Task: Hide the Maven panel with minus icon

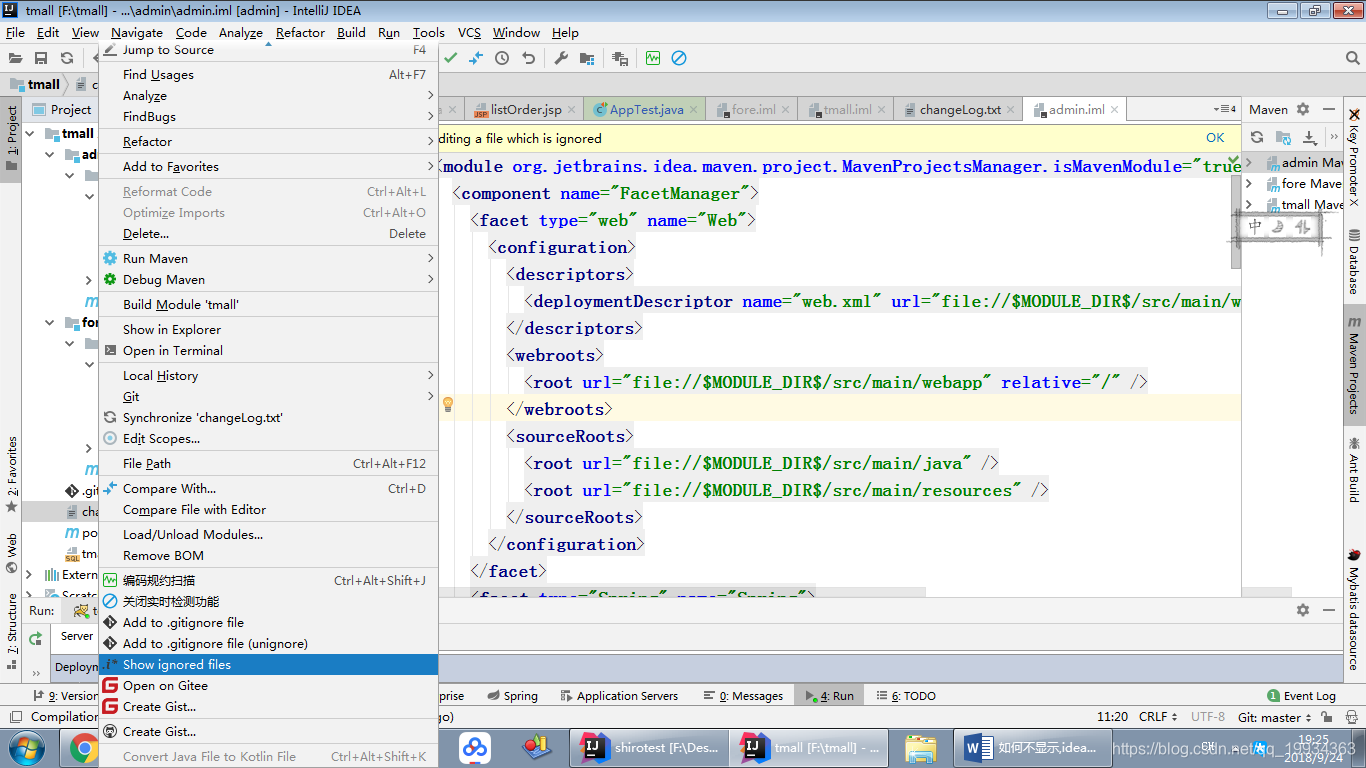Action: click(x=1329, y=109)
